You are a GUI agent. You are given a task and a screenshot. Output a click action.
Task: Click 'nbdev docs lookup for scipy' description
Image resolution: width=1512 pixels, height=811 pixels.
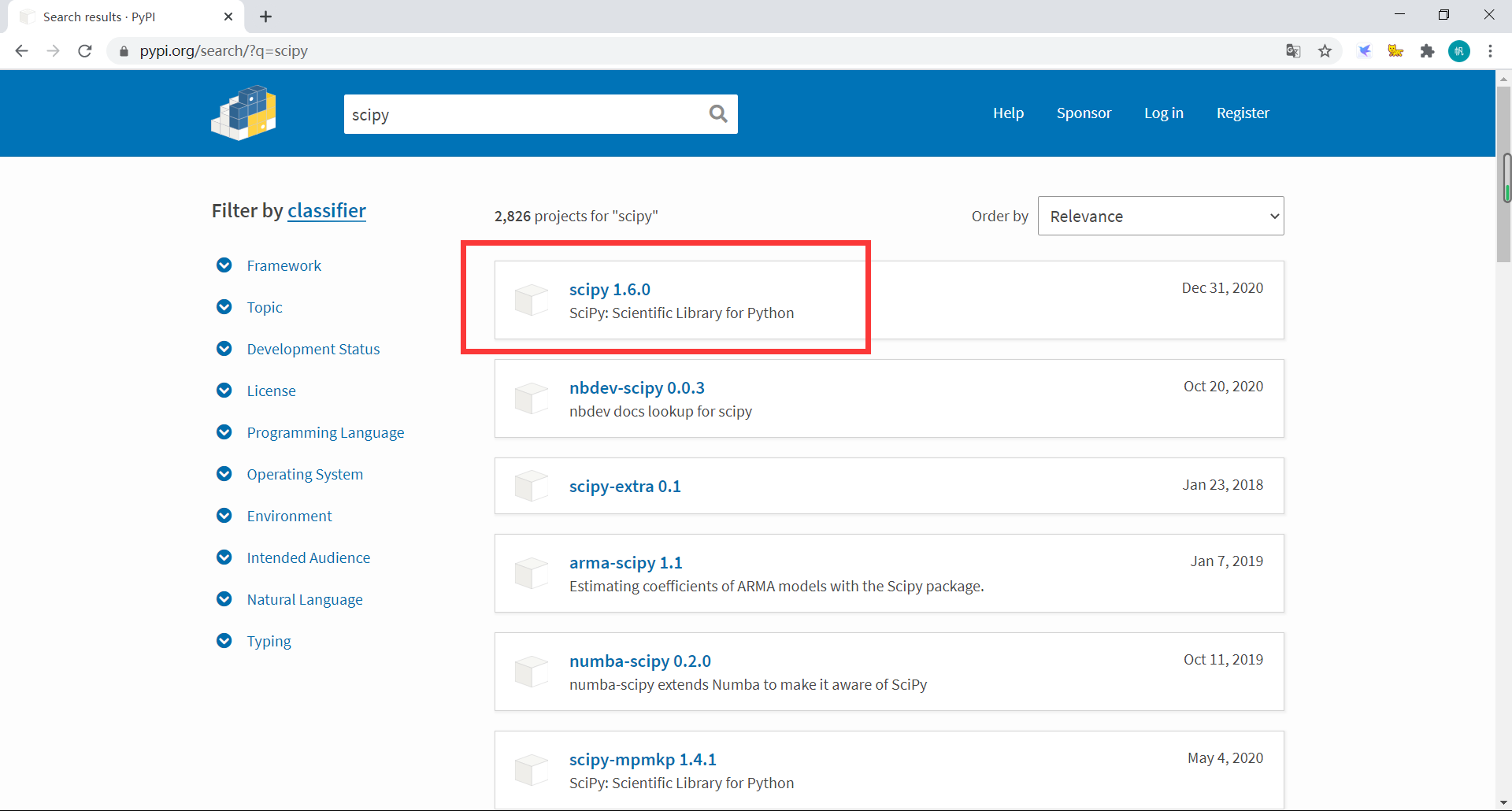(661, 412)
